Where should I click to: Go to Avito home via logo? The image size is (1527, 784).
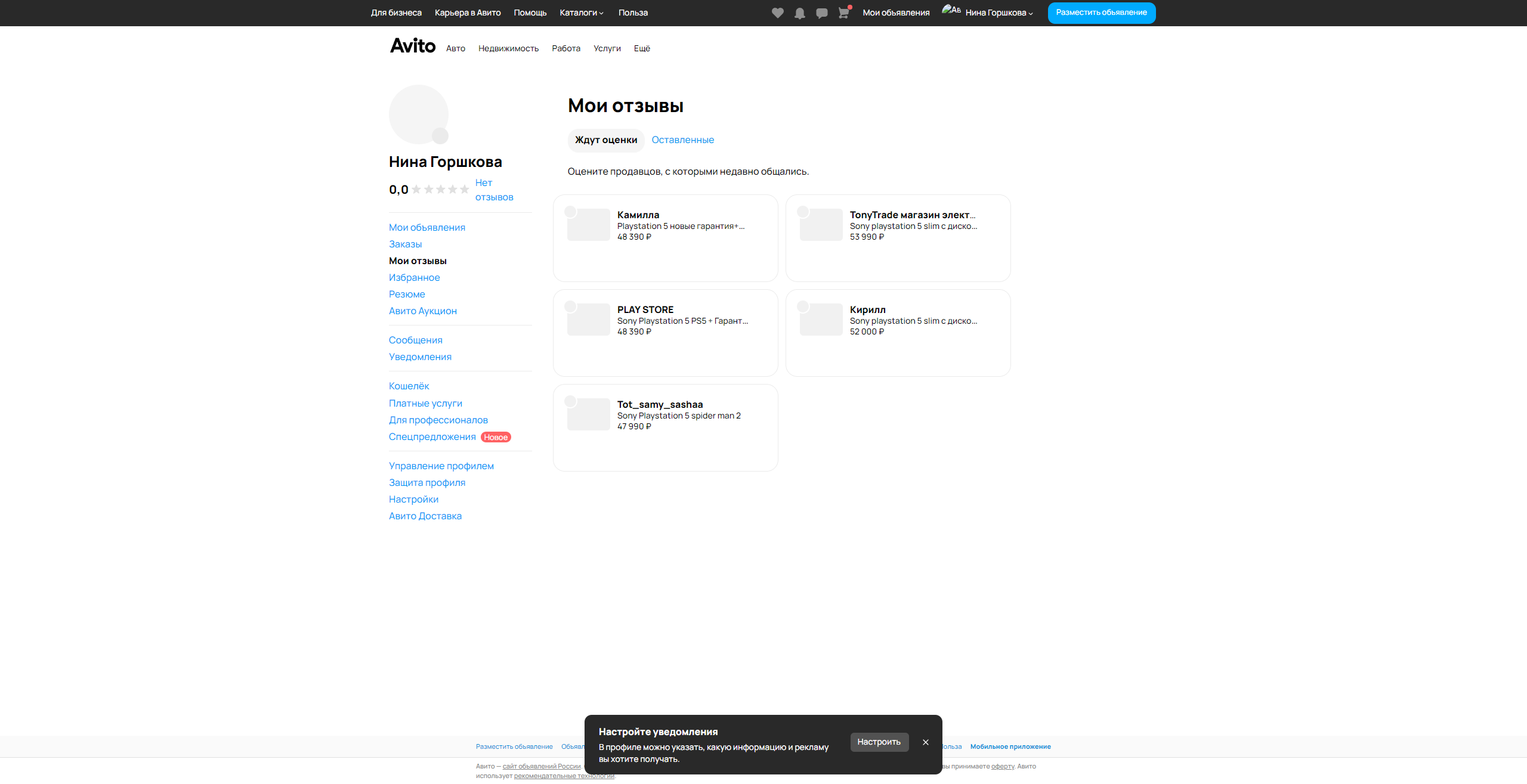coord(413,46)
